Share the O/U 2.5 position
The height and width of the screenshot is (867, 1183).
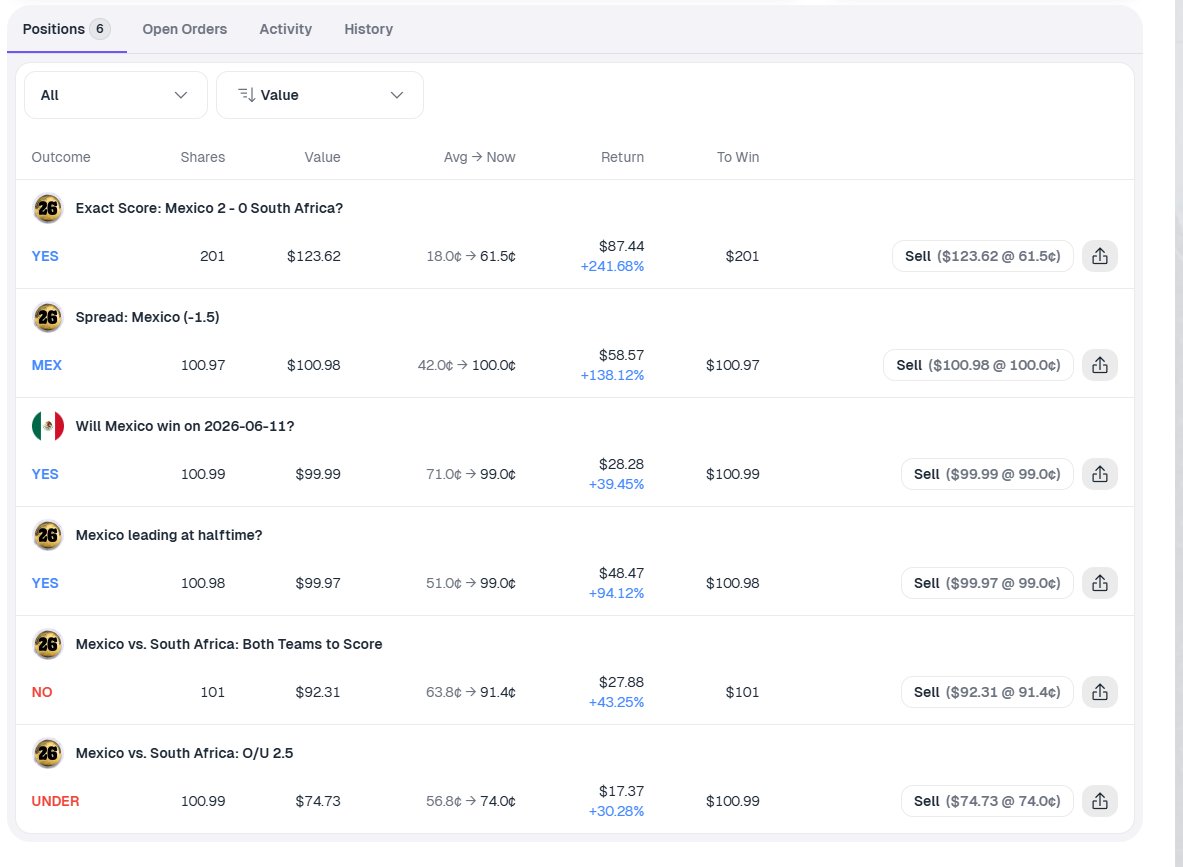[x=1099, y=801]
